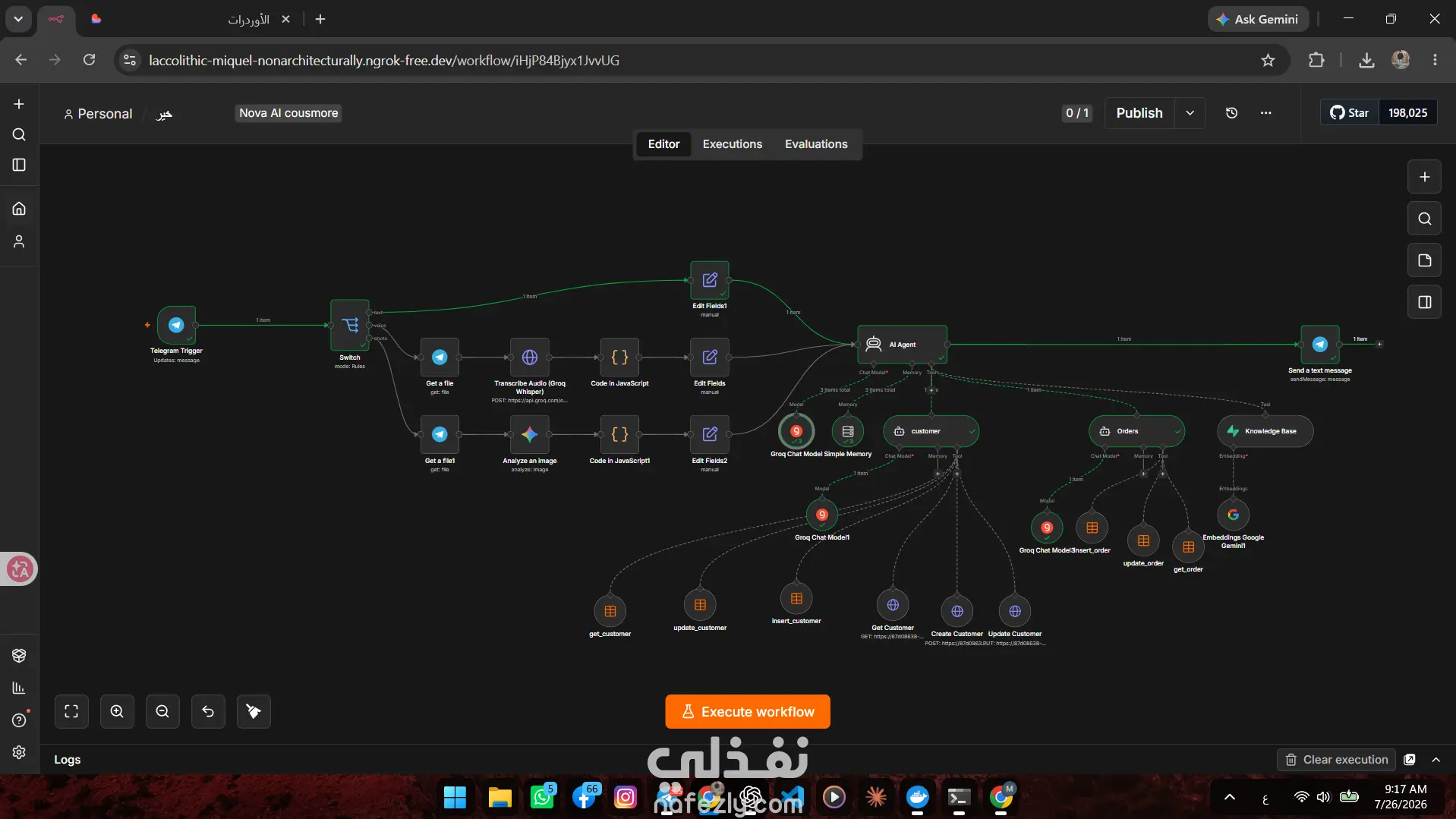This screenshot has height=819, width=1456.
Task: Select the customer agent tool node
Action: pos(931,431)
